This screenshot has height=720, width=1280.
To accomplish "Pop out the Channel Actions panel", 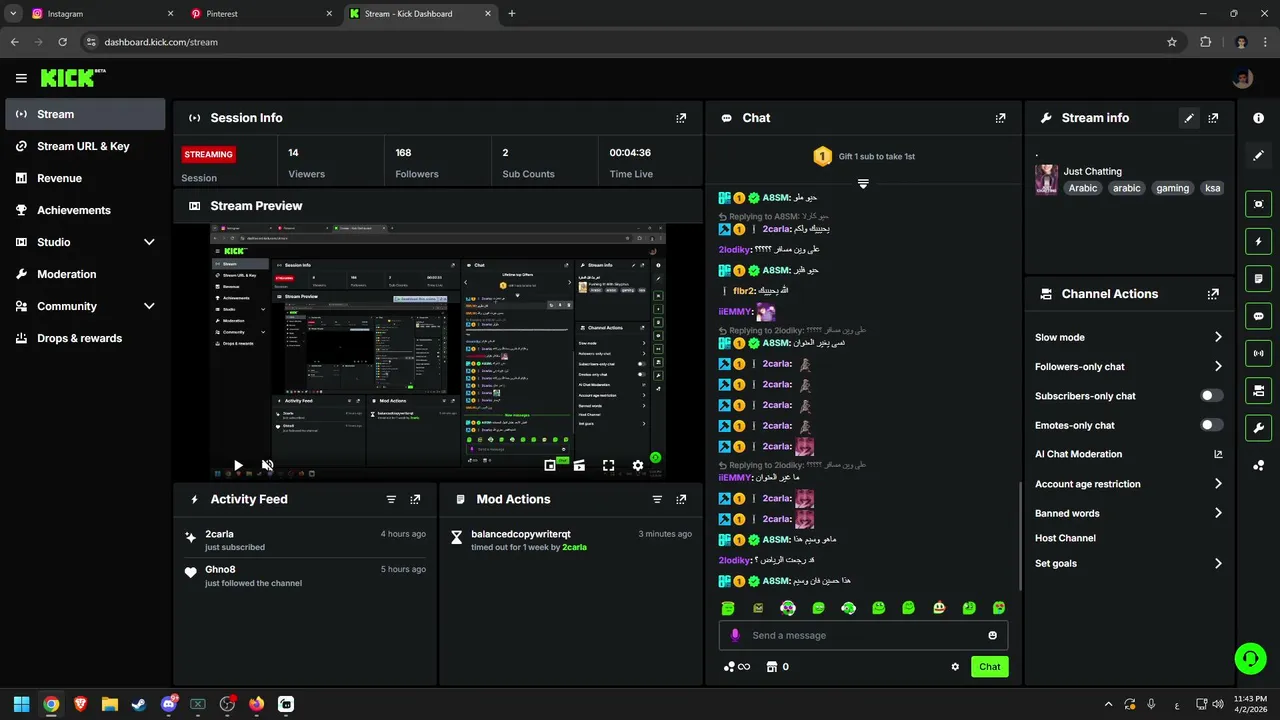I will pyautogui.click(x=1213, y=294).
